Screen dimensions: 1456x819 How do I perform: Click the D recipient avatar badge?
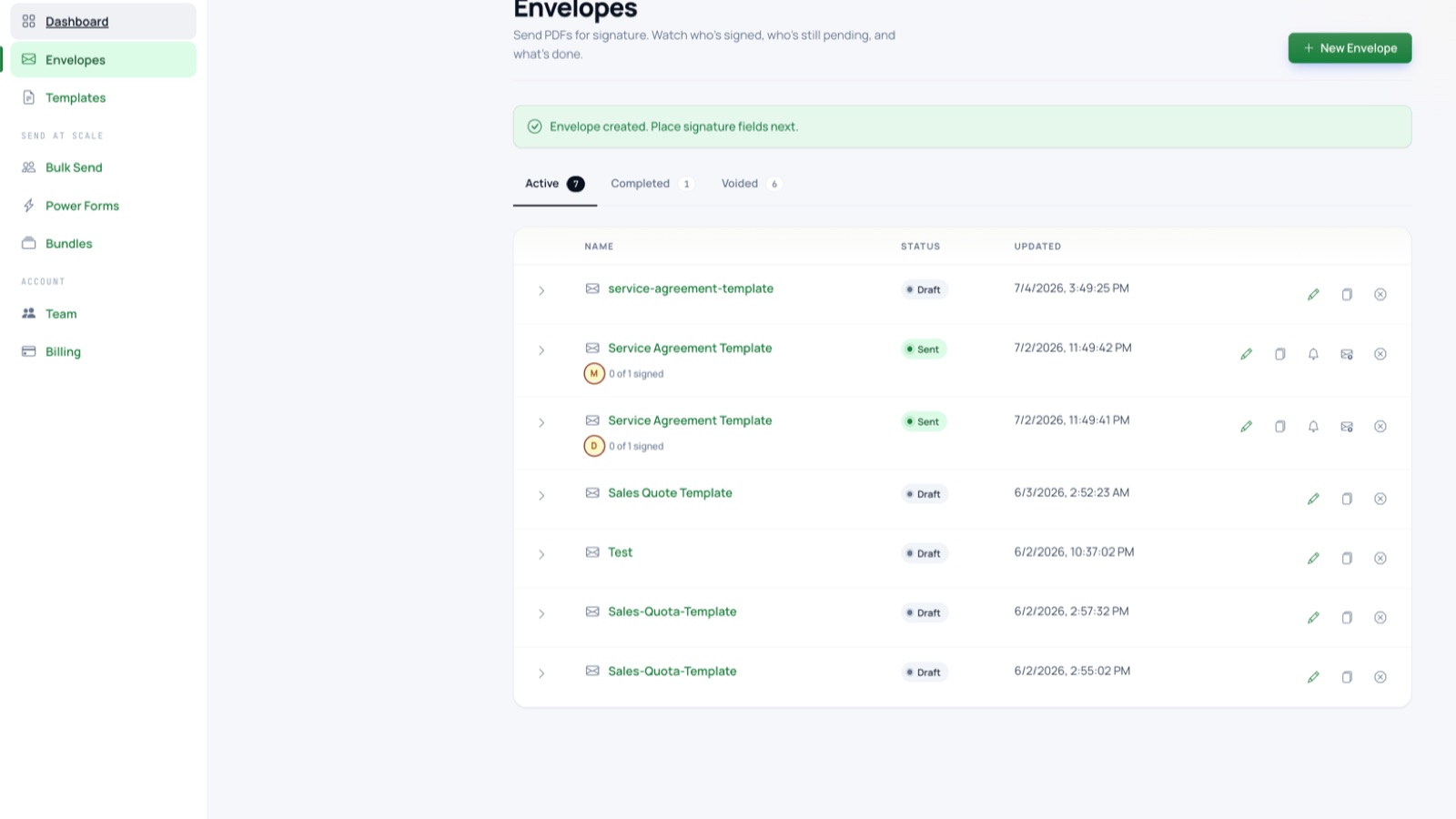point(594,446)
